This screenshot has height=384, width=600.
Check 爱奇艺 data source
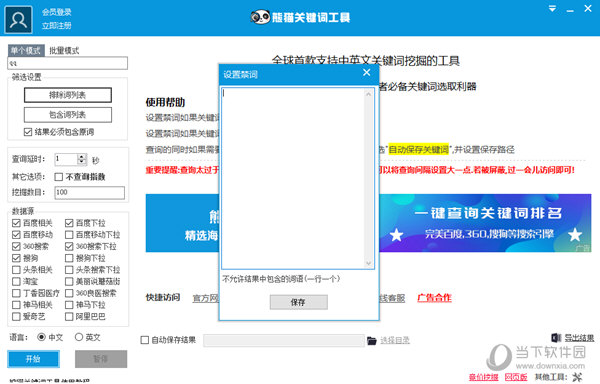[16, 317]
